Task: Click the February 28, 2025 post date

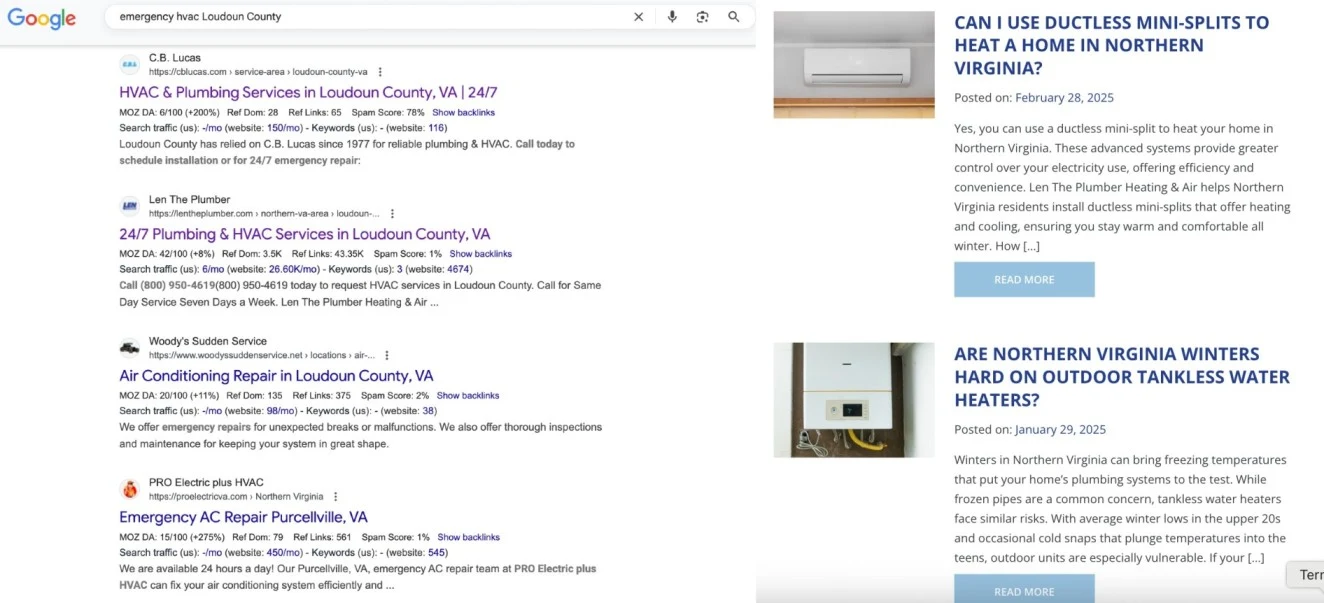Action: (1064, 98)
